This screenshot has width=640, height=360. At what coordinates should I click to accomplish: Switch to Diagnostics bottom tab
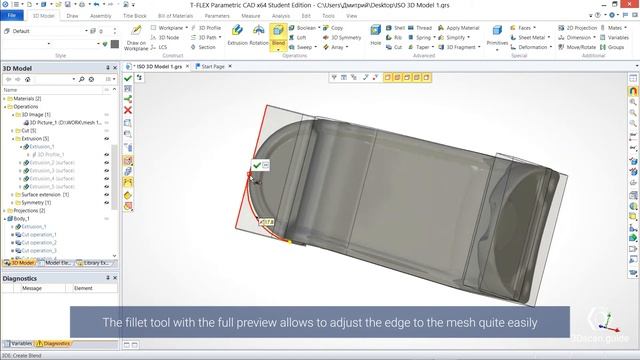coord(53,344)
